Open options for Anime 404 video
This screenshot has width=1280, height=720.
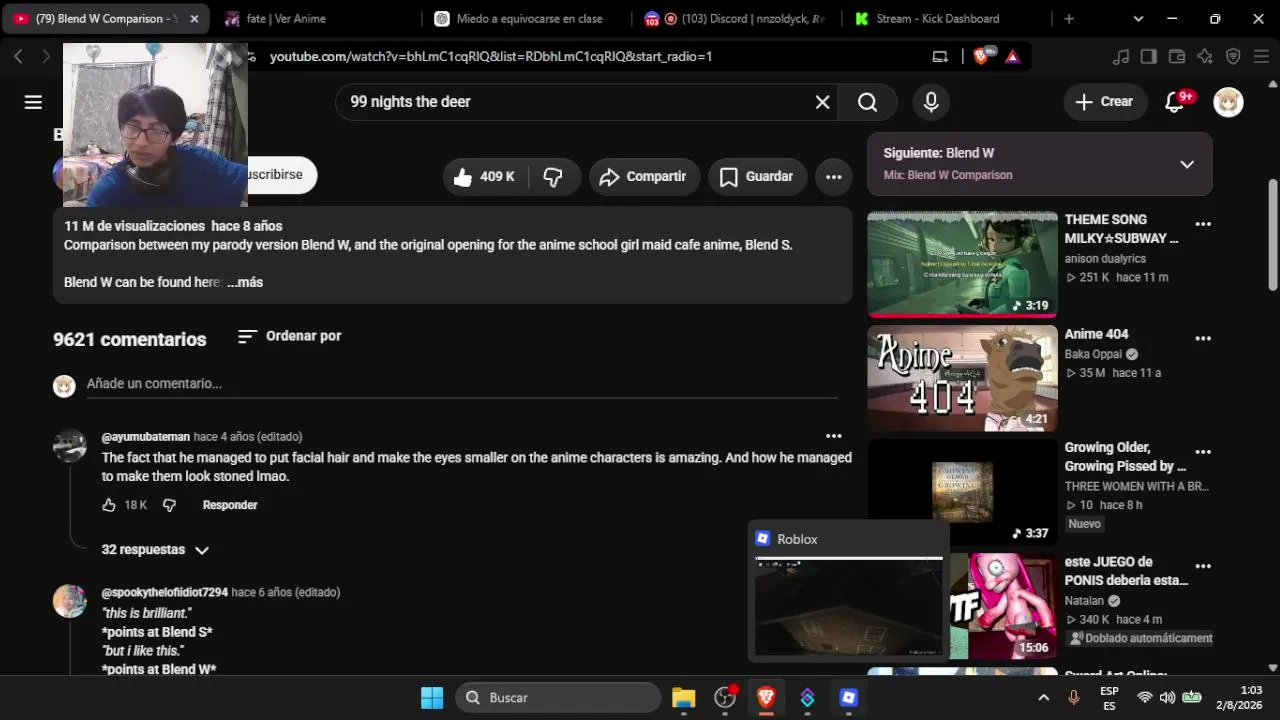pyautogui.click(x=1203, y=338)
